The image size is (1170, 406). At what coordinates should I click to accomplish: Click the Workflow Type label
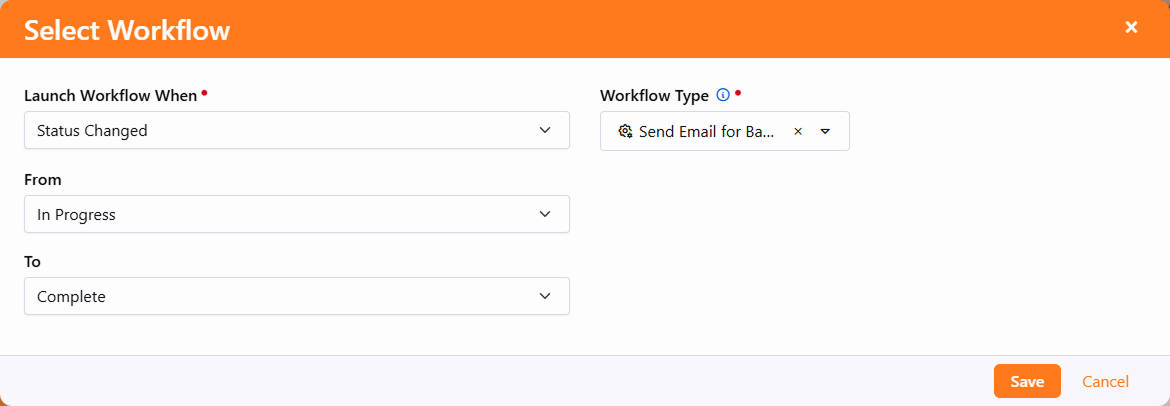(654, 96)
